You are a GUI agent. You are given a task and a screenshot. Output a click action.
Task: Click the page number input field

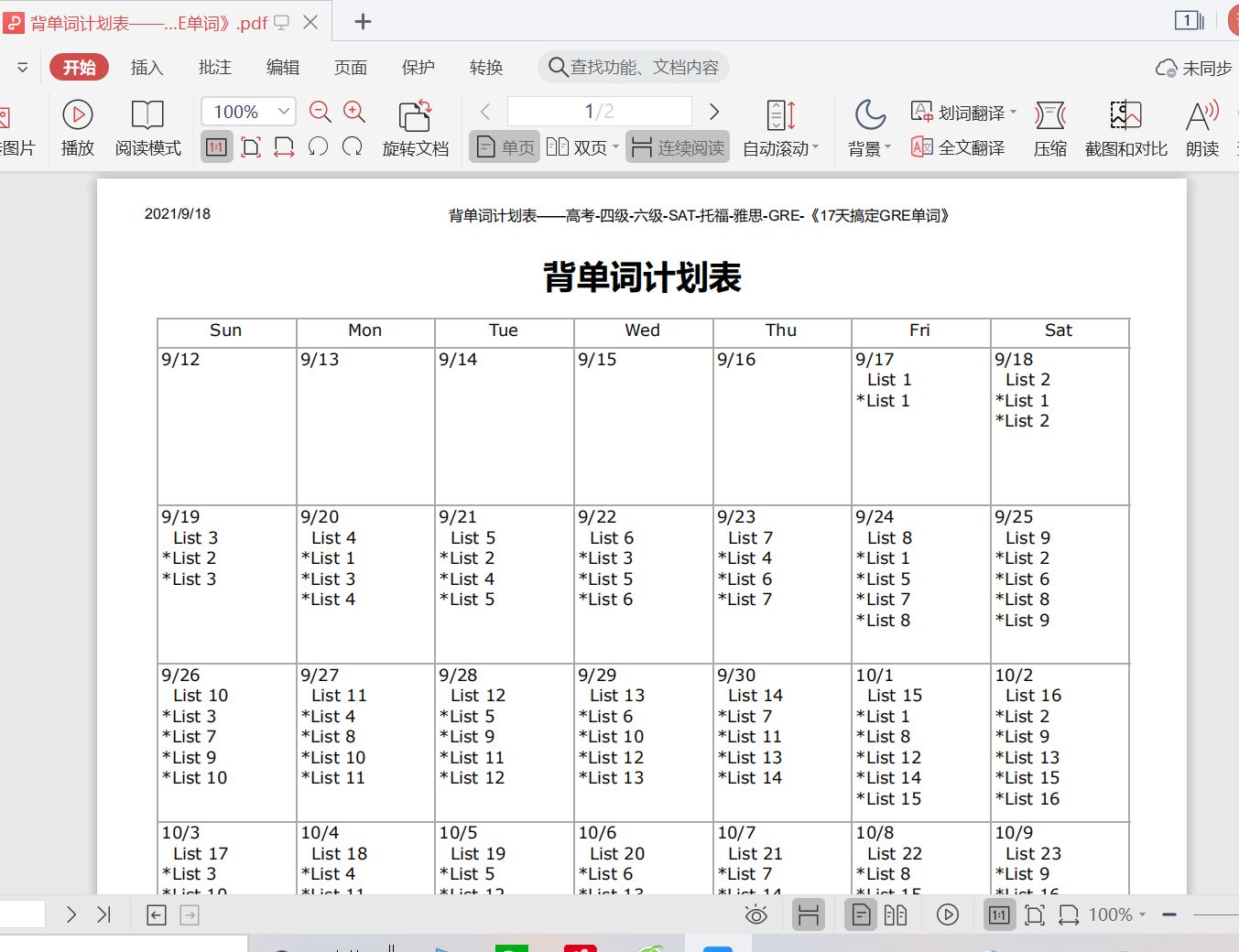pos(599,112)
